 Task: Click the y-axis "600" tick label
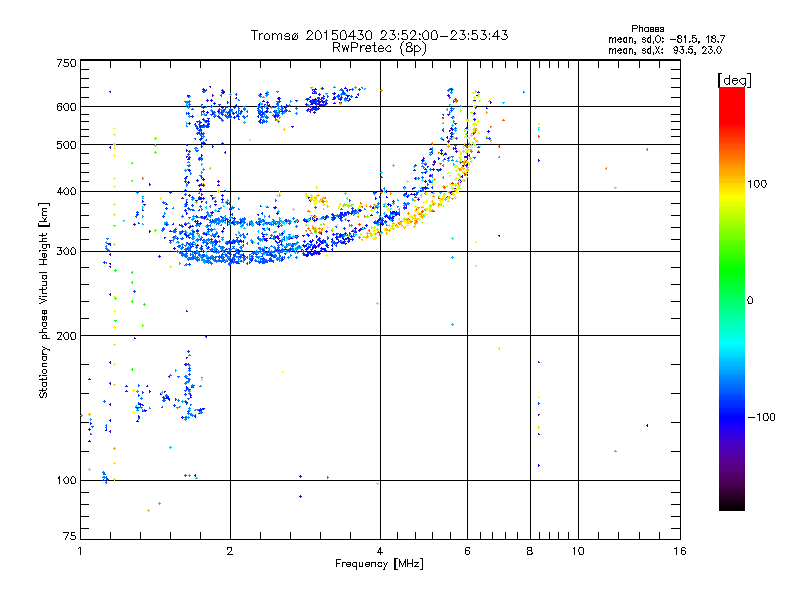pyautogui.click(x=66, y=107)
